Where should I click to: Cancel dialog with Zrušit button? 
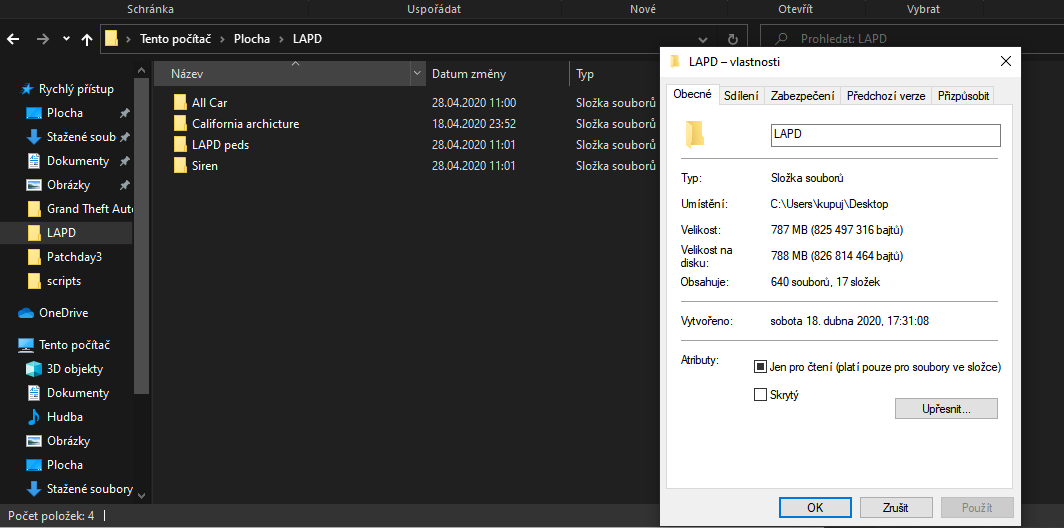tap(896, 508)
